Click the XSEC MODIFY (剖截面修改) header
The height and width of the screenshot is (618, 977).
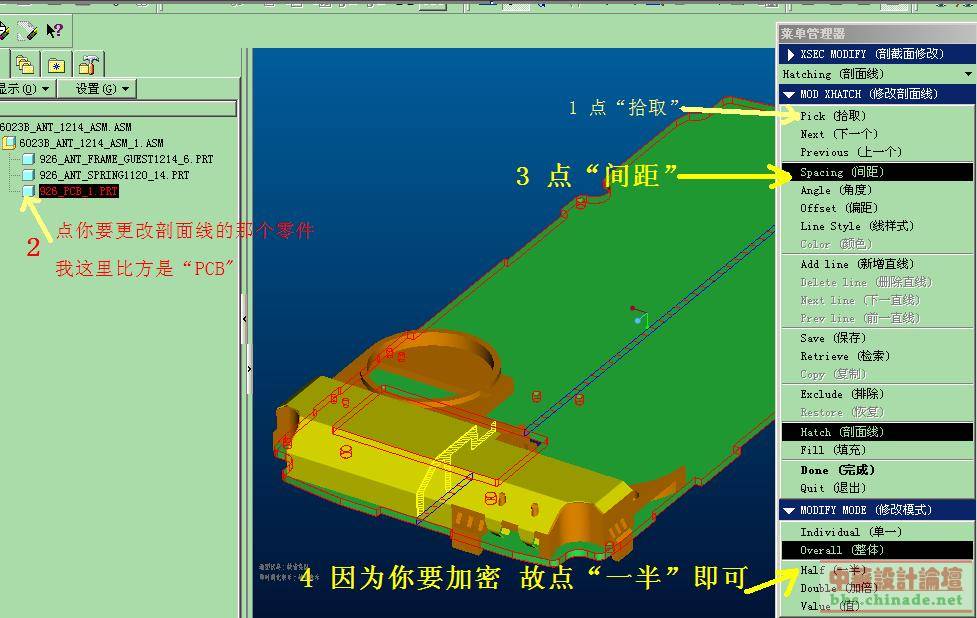pos(877,54)
